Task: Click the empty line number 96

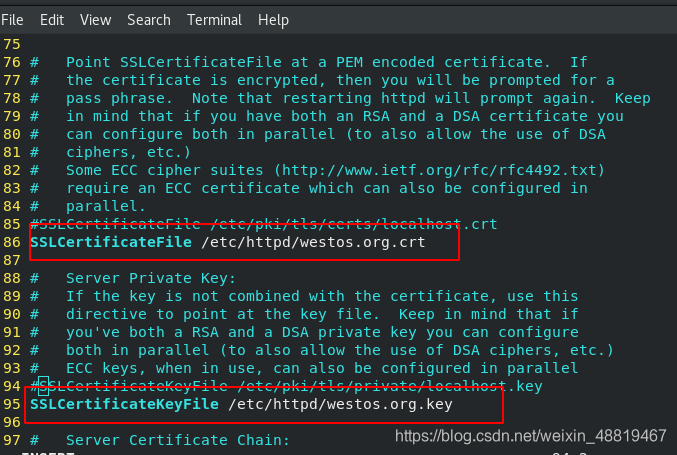Action: [12, 422]
